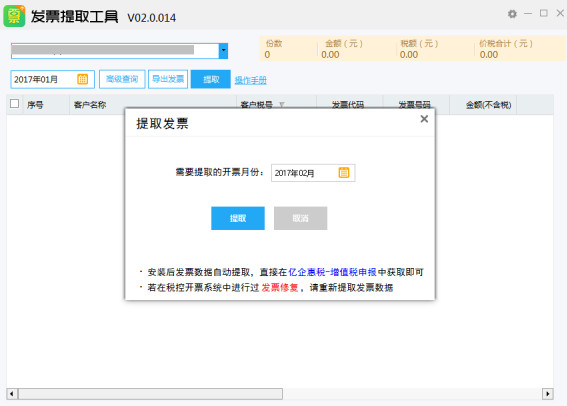Click the horizontal scrollbar left arrow
The image size is (567, 406).
pyautogui.click(x=12, y=394)
